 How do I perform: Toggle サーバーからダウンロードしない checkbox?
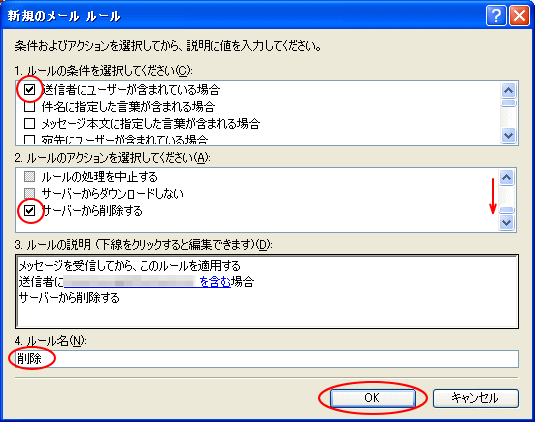(30, 193)
